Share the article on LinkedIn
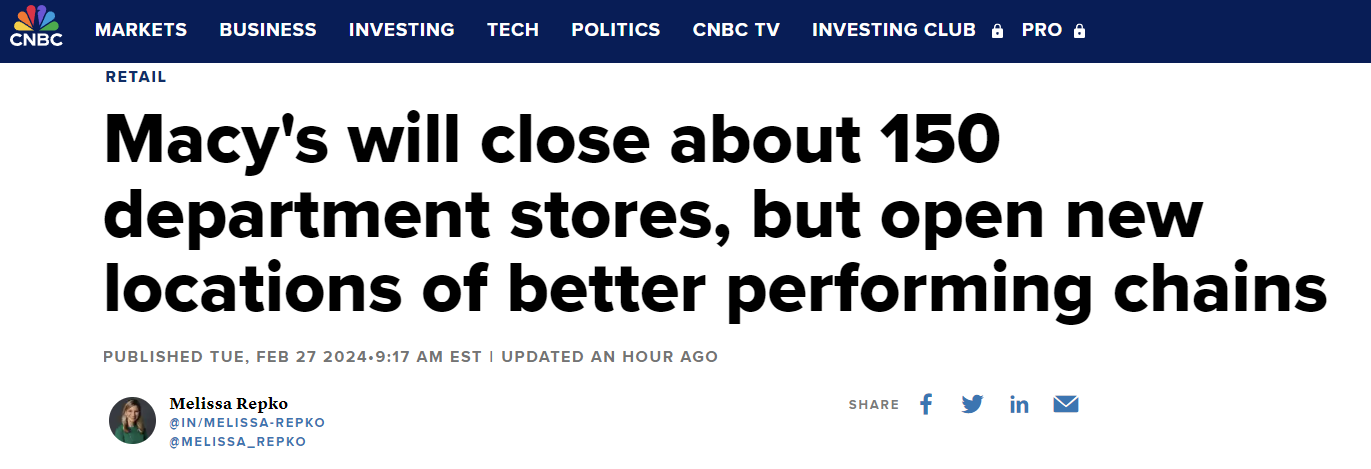The image size is (1371, 469). tap(1019, 404)
